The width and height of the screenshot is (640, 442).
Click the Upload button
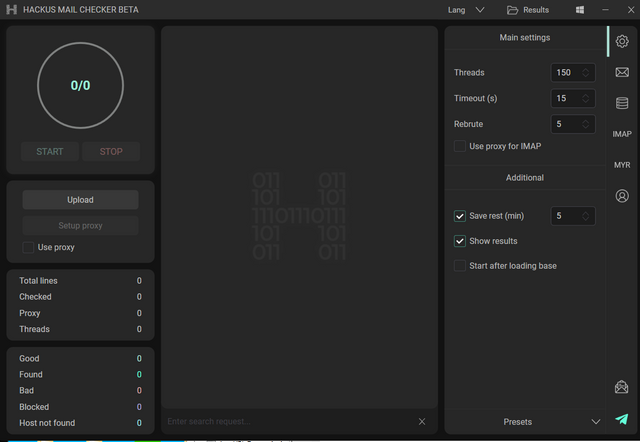[80, 200]
